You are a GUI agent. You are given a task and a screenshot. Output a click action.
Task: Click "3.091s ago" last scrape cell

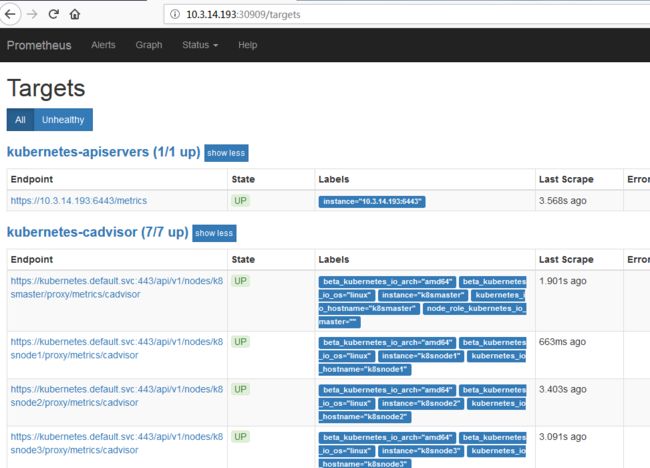pyautogui.click(x=563, y=436)
